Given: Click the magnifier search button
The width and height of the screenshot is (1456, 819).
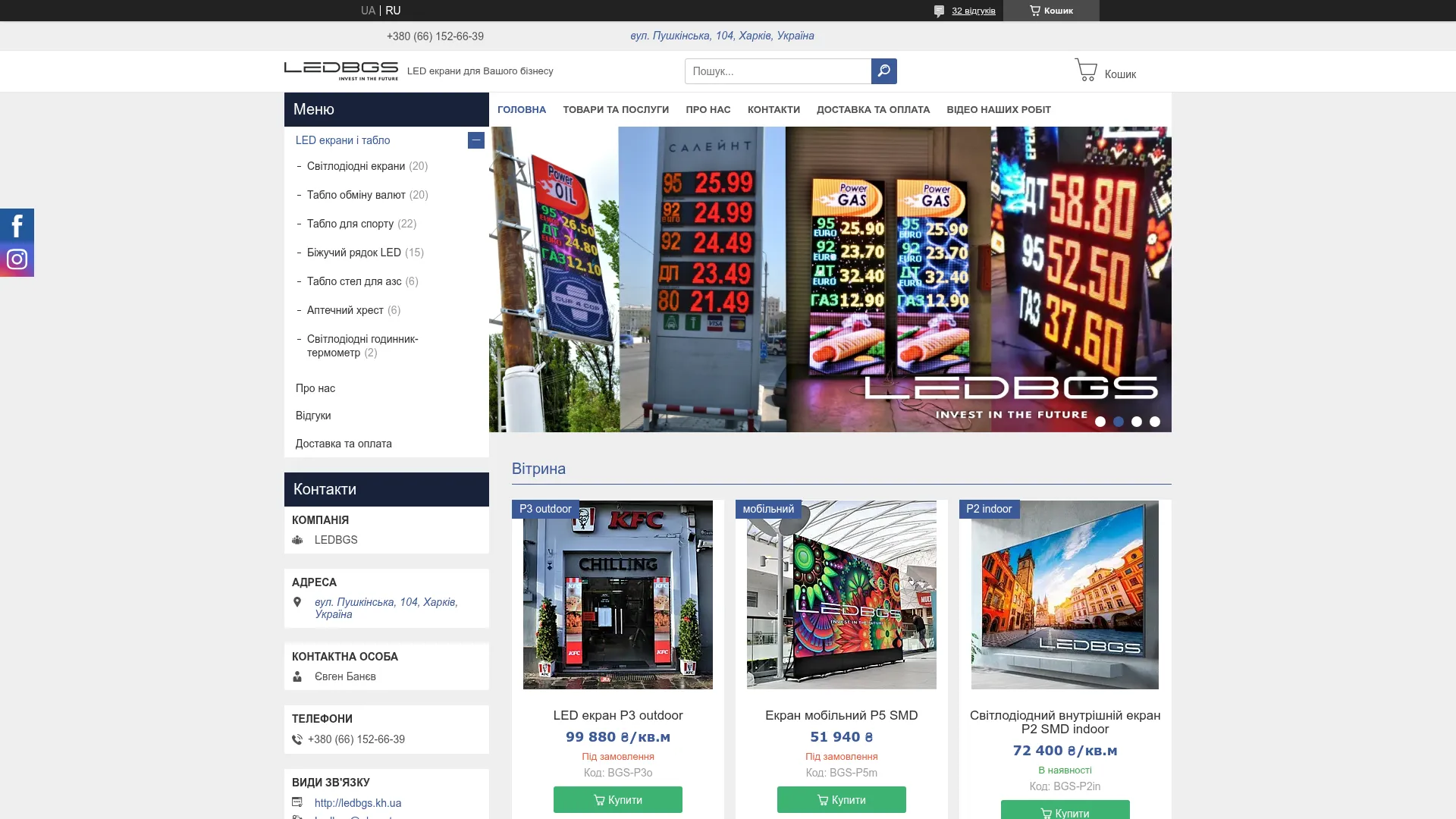Looking at the screenshot, I should [x=883, y=71].
